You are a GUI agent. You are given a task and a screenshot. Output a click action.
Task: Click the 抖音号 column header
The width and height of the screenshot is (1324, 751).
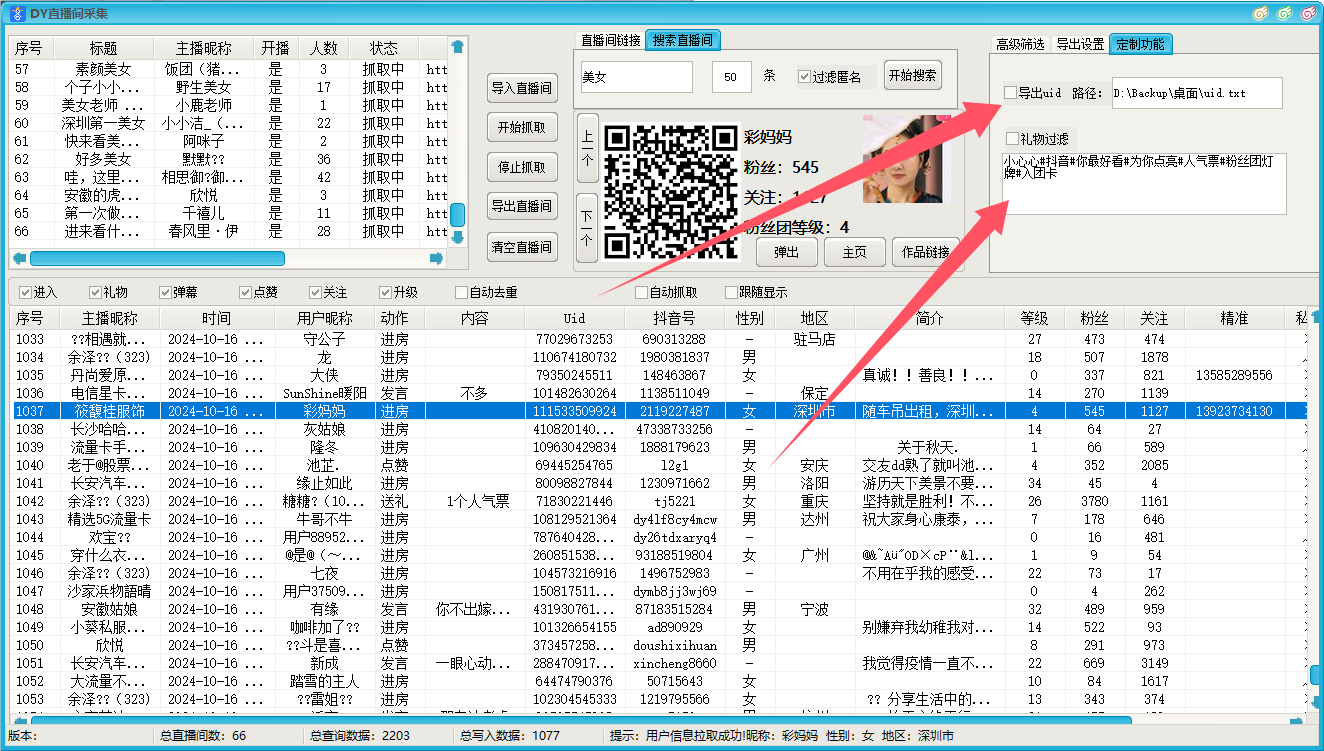(675, 318)
